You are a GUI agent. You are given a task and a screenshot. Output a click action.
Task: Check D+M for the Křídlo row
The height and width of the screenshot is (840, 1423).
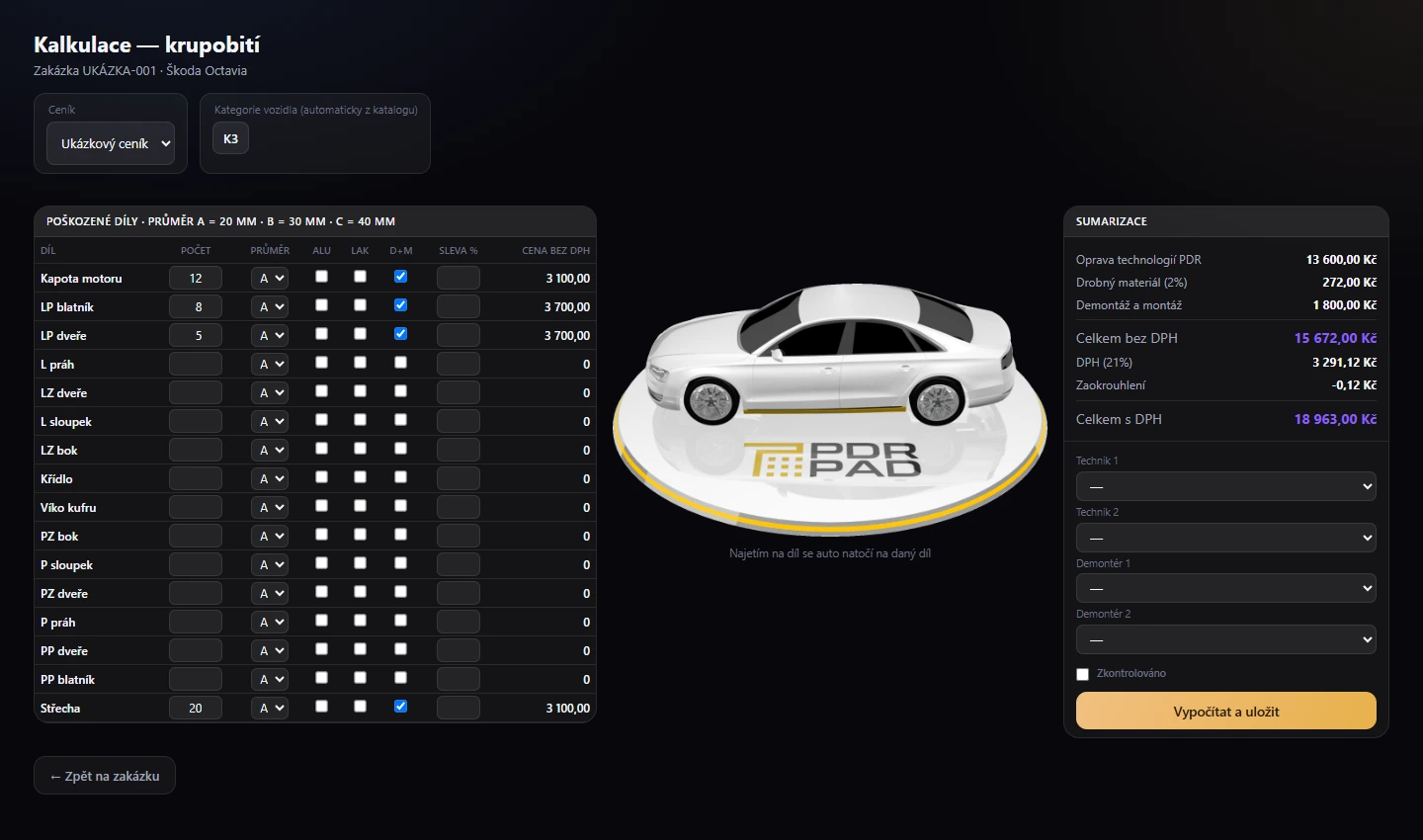pyautogui.click(x=400, y=477)
